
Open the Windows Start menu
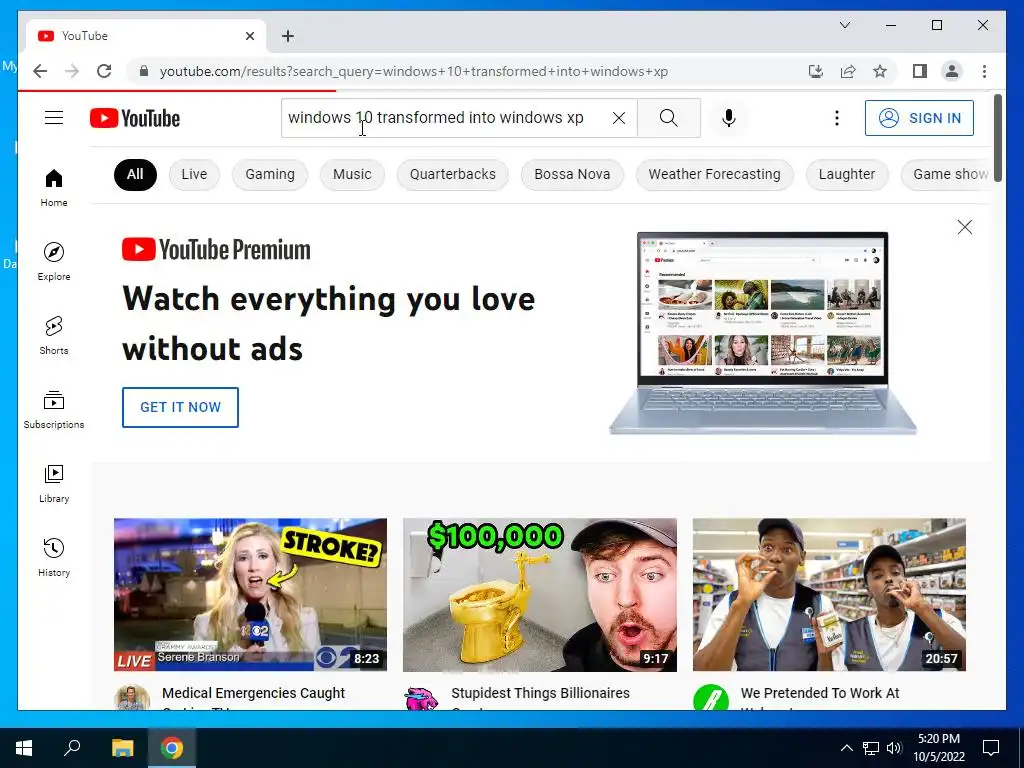pos(24,748)
